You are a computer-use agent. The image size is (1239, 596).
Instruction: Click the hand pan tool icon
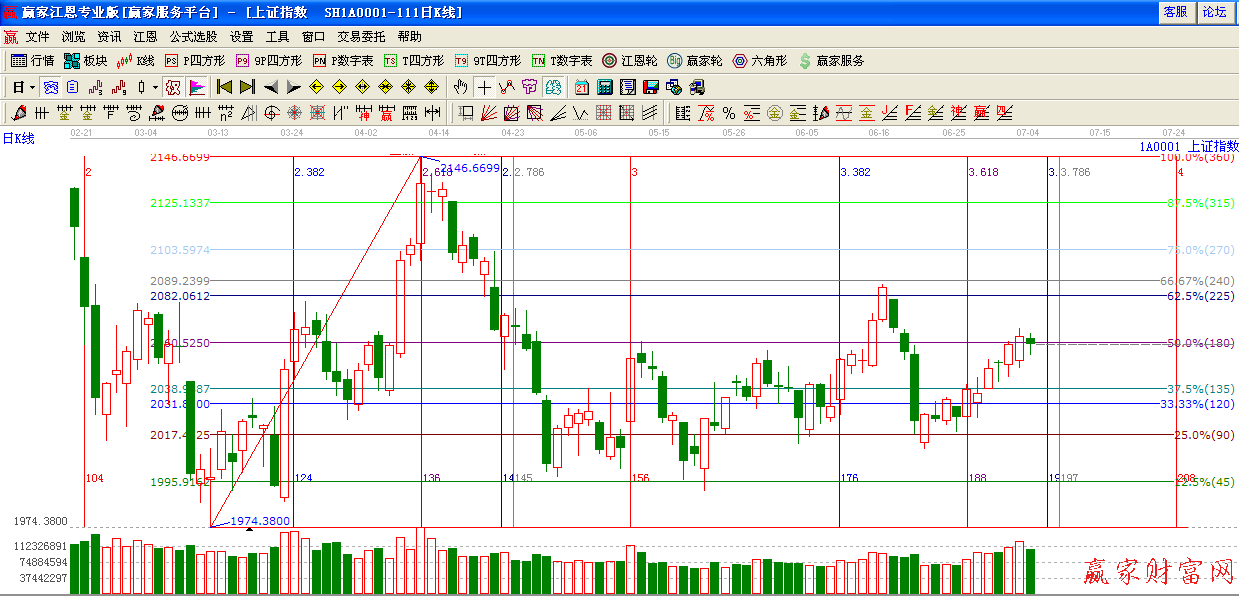[460, 87]
